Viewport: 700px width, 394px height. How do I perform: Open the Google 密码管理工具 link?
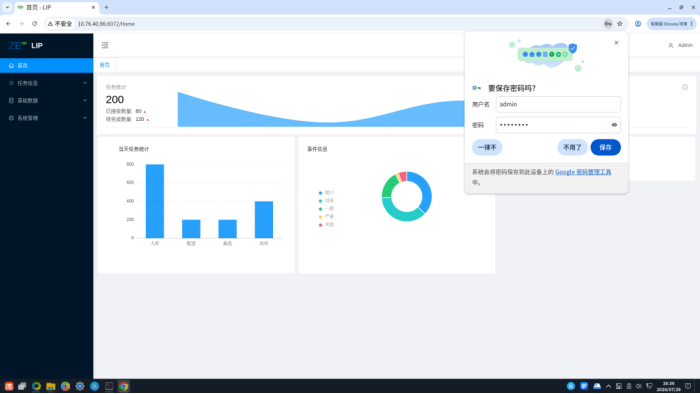pyautogui.click(x=583, y=172)
